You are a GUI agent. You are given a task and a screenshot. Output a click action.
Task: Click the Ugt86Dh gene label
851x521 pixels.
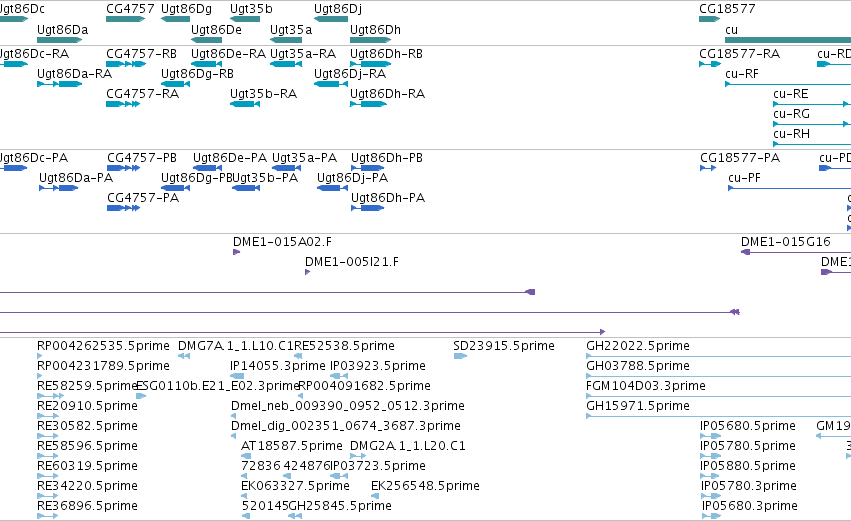pyautogui.click(x=375, y=30)
